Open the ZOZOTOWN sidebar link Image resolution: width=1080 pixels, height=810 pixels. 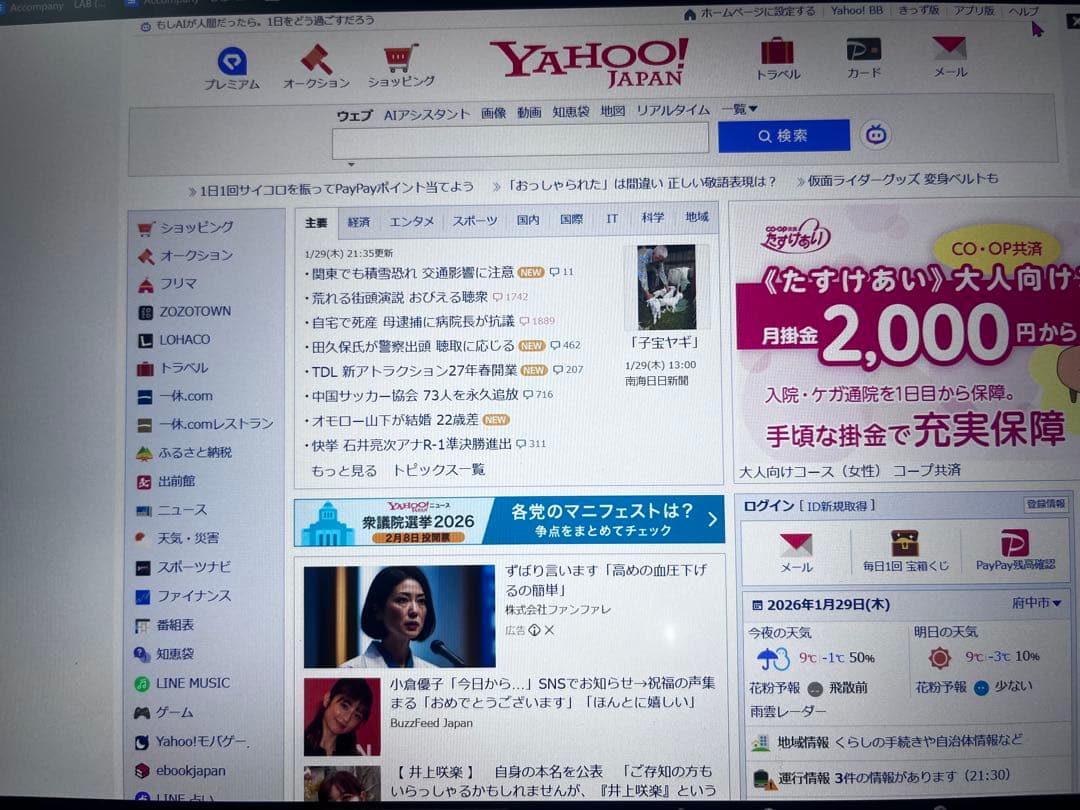pos(194,312)
